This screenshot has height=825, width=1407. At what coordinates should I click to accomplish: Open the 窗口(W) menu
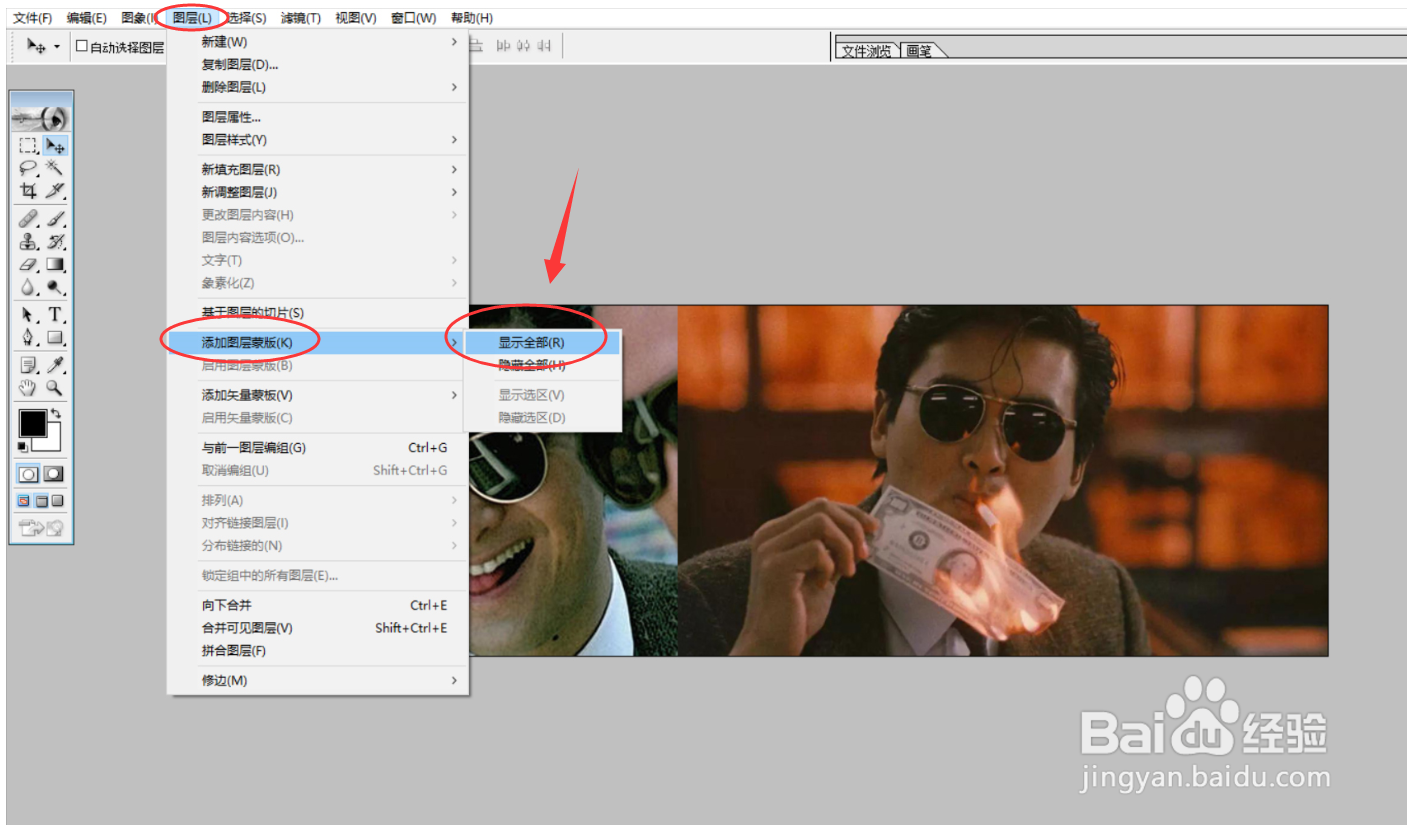click(x=413, y=18)
